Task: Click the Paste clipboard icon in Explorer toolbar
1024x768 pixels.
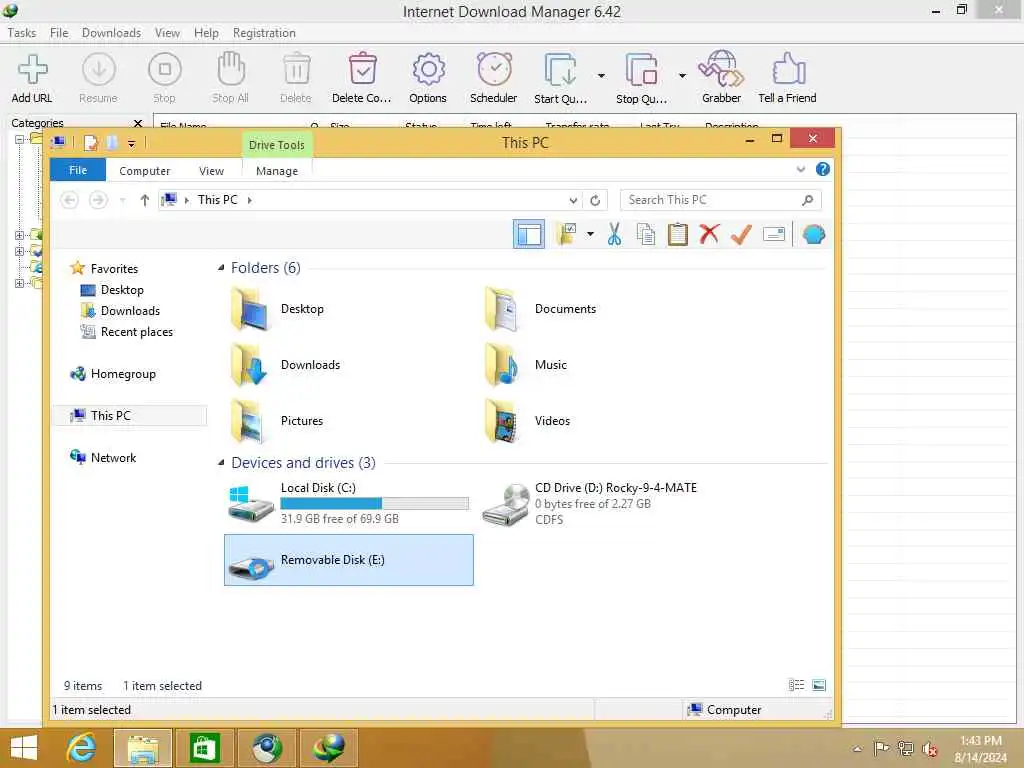Action: point(677,234)
